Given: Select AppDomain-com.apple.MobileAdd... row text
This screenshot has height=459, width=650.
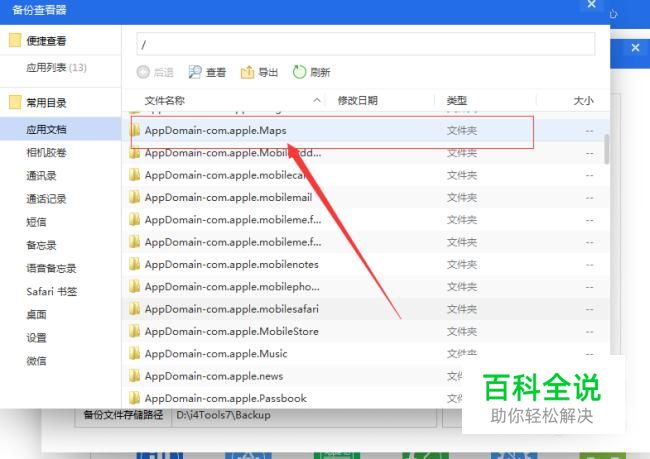Looking at the screenshot, I should pyautogui.click(x=233, y=153).
